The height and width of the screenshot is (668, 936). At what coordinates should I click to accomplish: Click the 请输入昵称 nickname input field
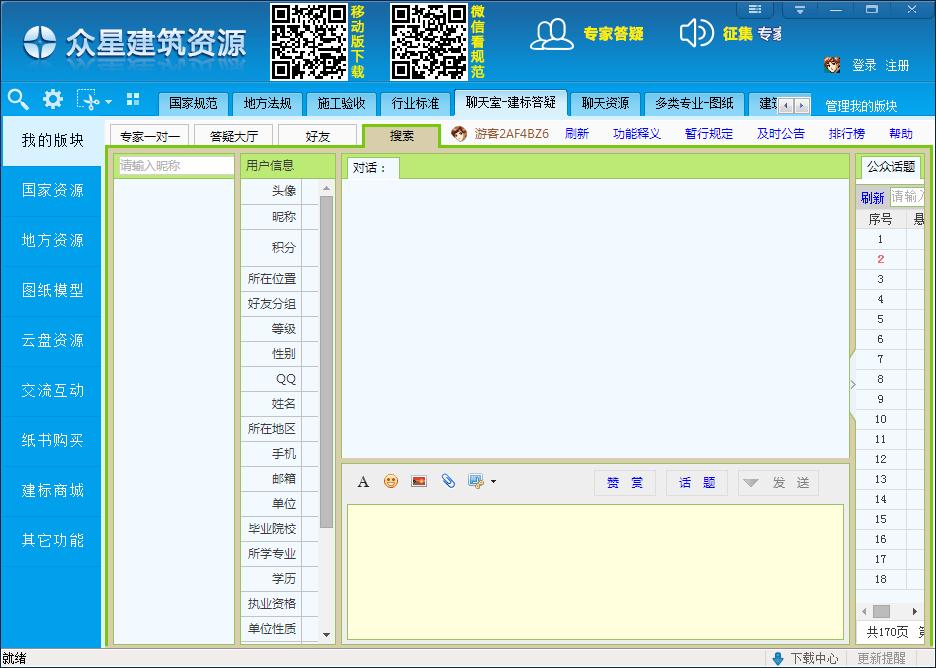click(x=175, y=166)
